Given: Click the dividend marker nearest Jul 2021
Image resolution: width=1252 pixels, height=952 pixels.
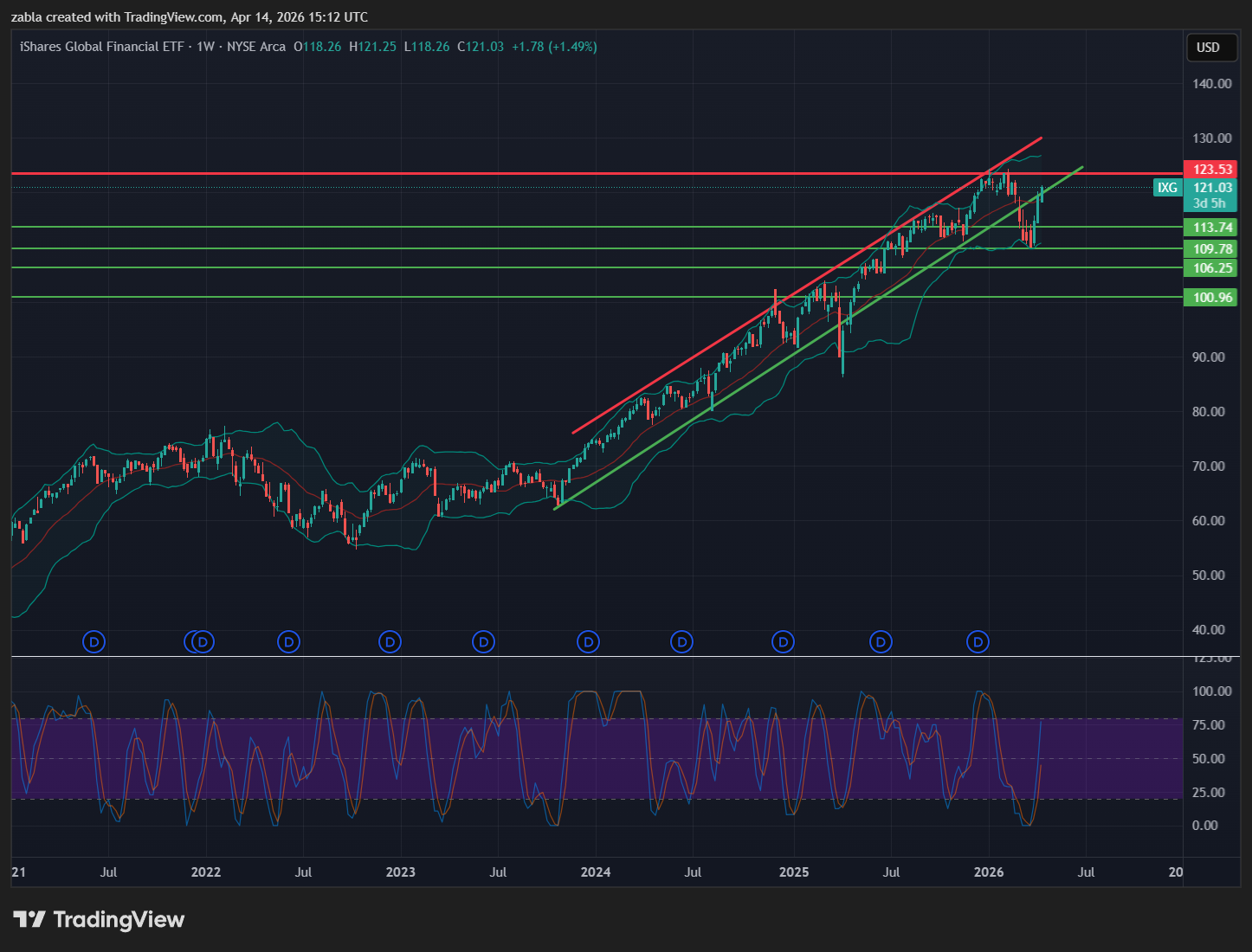Looking at the screenshot, I should tap(94, 642).
